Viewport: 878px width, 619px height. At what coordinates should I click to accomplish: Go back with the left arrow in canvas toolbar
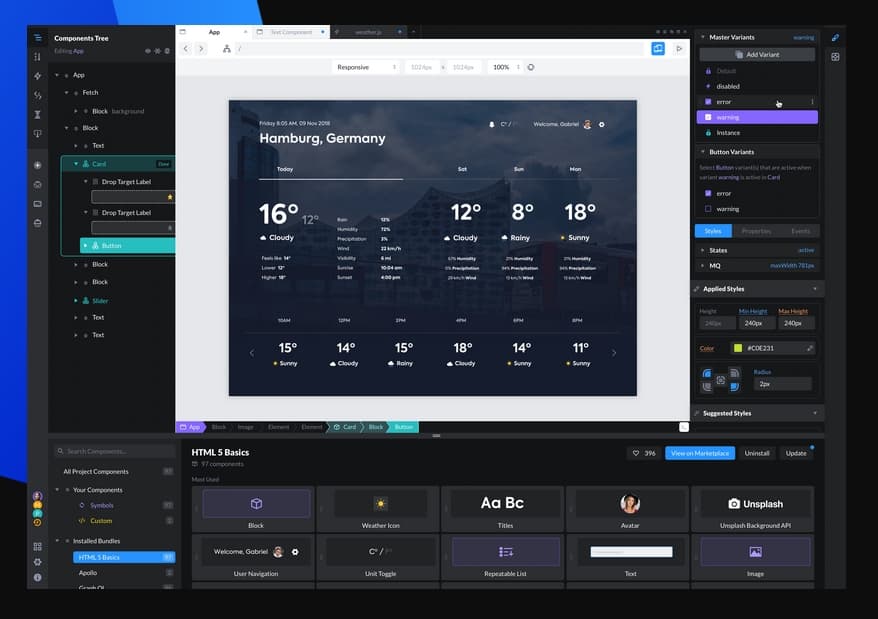pyautogui.click(x=186, y=49)
